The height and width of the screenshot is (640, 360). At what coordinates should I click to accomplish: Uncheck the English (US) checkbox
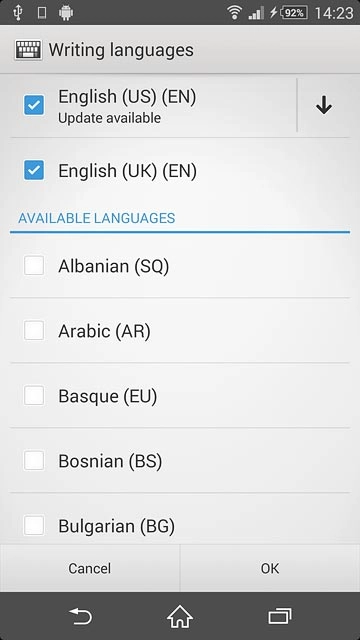(x=34, y=105)
